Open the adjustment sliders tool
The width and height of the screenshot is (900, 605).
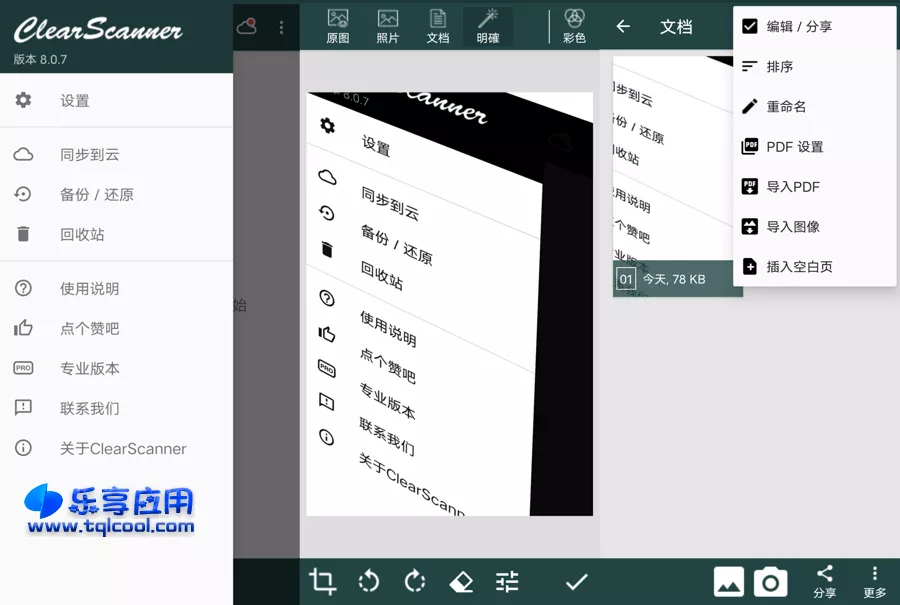tap(507, 581)
